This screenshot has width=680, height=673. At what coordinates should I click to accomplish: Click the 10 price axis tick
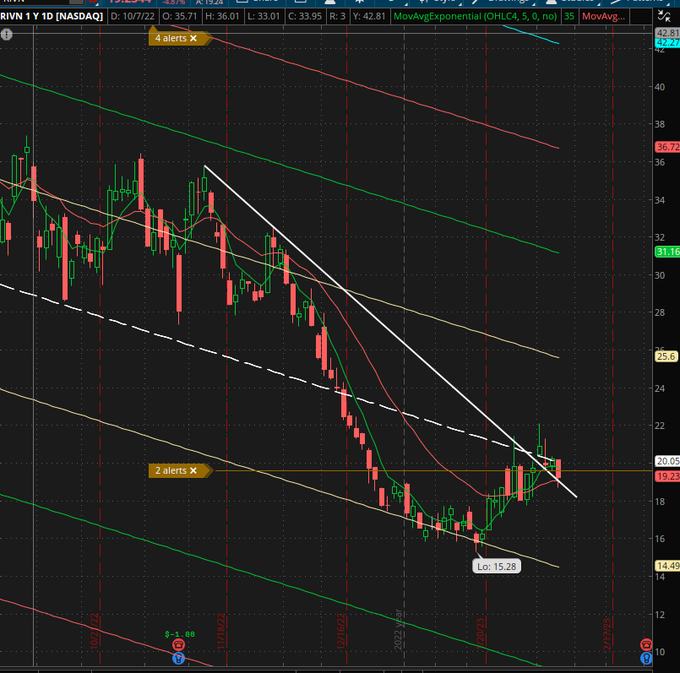pos(660,652)
